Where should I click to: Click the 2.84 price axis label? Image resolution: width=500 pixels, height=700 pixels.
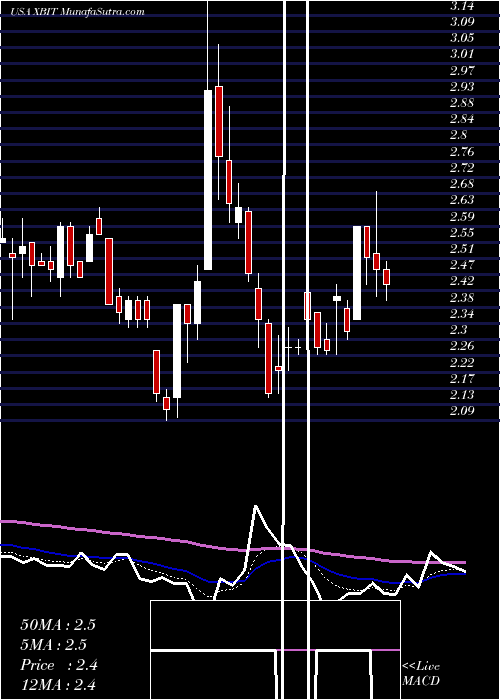[x=462, y=119]
